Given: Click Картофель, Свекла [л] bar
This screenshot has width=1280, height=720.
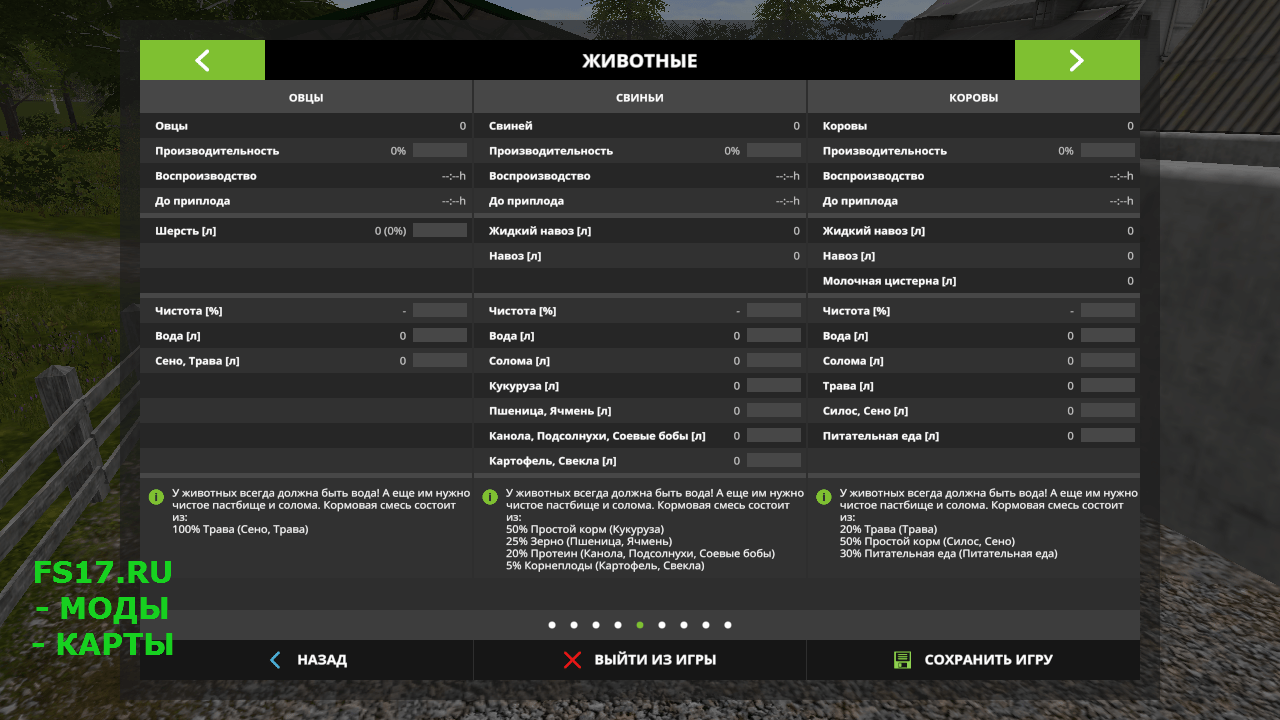Looking at the screenshot, I should pyautogui.click(x=774, y=460).
